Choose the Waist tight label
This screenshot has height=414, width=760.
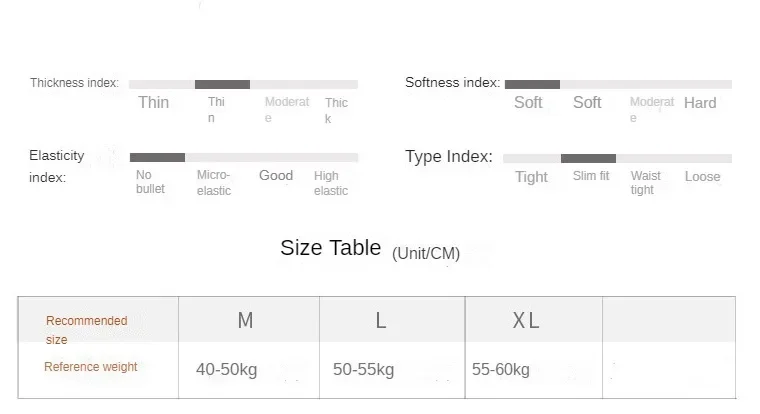coord(646,183)
